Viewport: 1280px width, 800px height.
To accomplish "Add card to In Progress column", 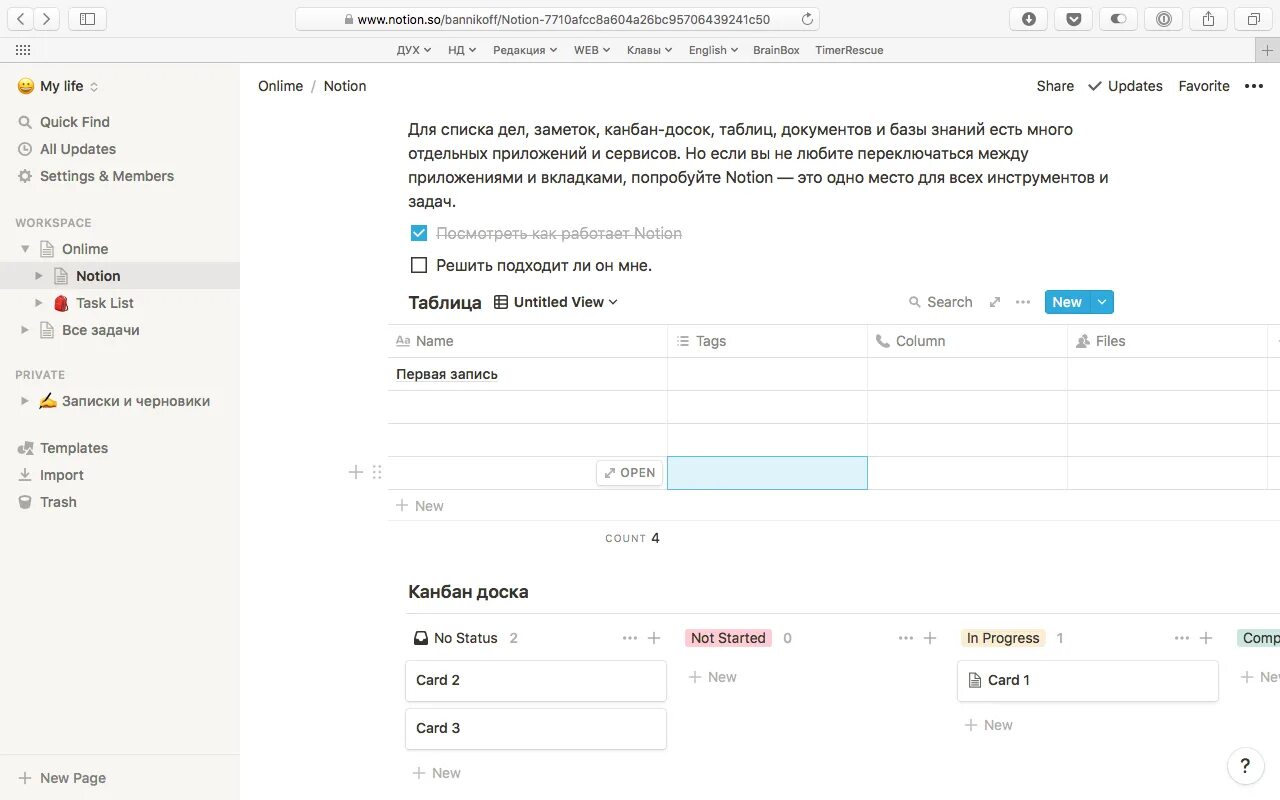I will pyautogui.click(x=1206, y=638).
